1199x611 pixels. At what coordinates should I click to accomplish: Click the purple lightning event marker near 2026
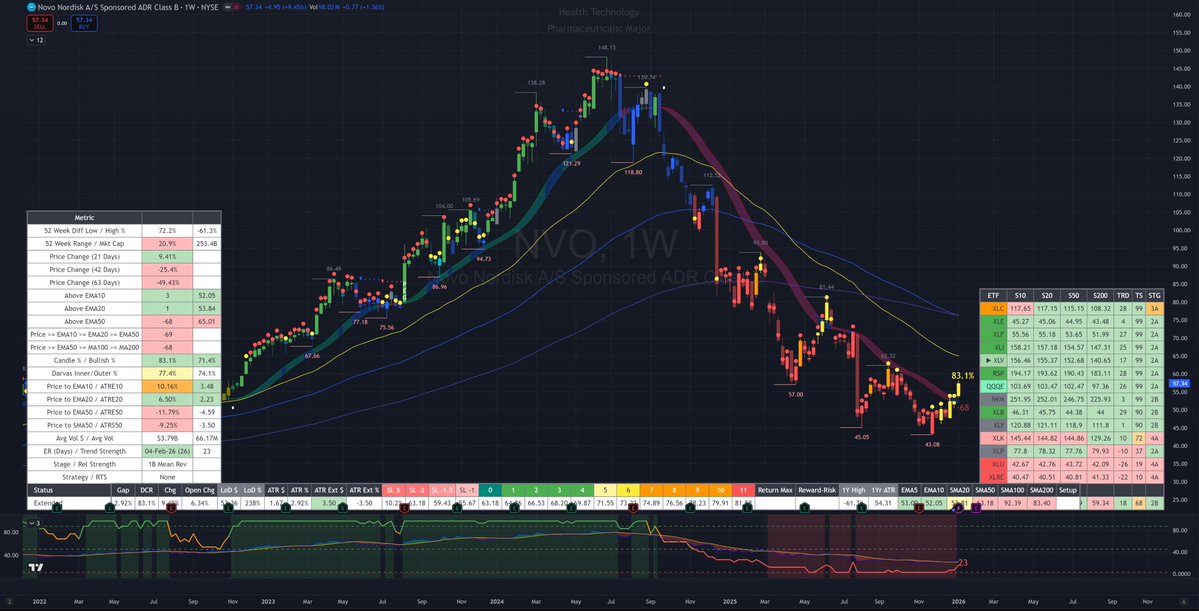[x=959, y=507]
